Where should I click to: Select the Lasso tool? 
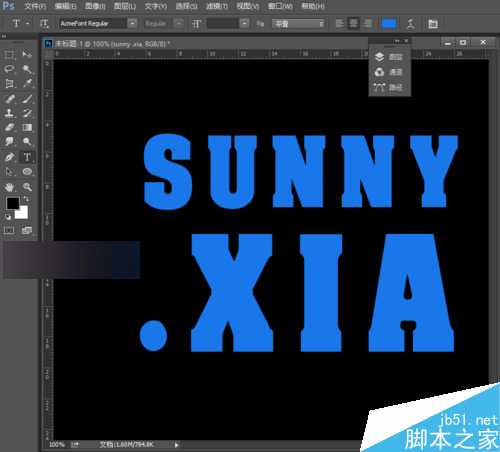(10, 69)
